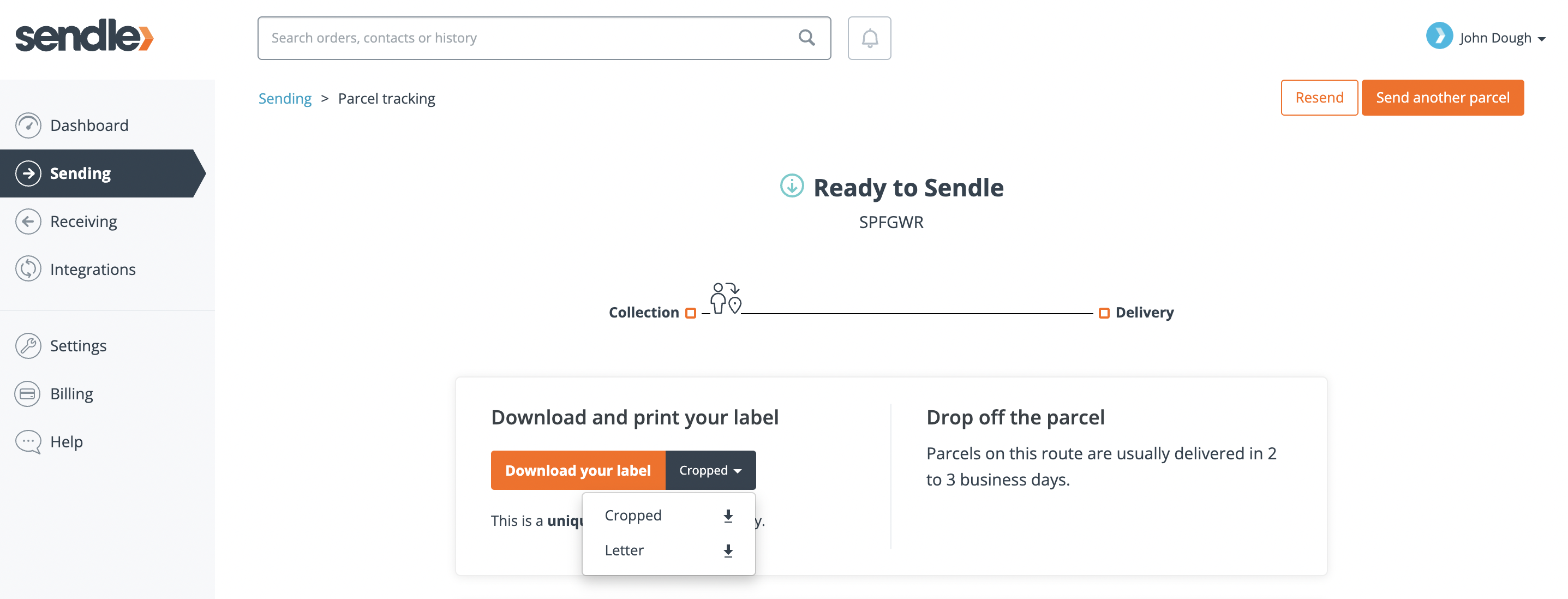Click the Download your label button
The image size is (1568, 599).
[x=578, y=471]
